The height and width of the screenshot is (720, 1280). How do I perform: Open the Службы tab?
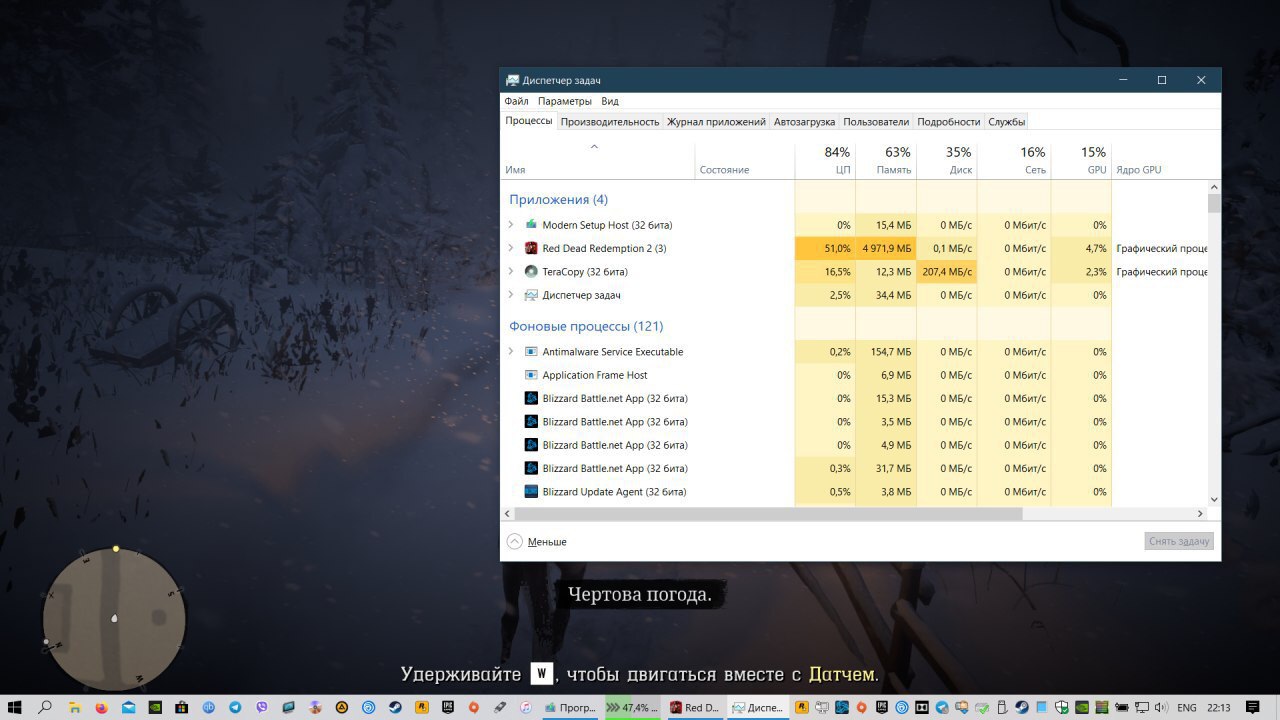coord(1006,121)
